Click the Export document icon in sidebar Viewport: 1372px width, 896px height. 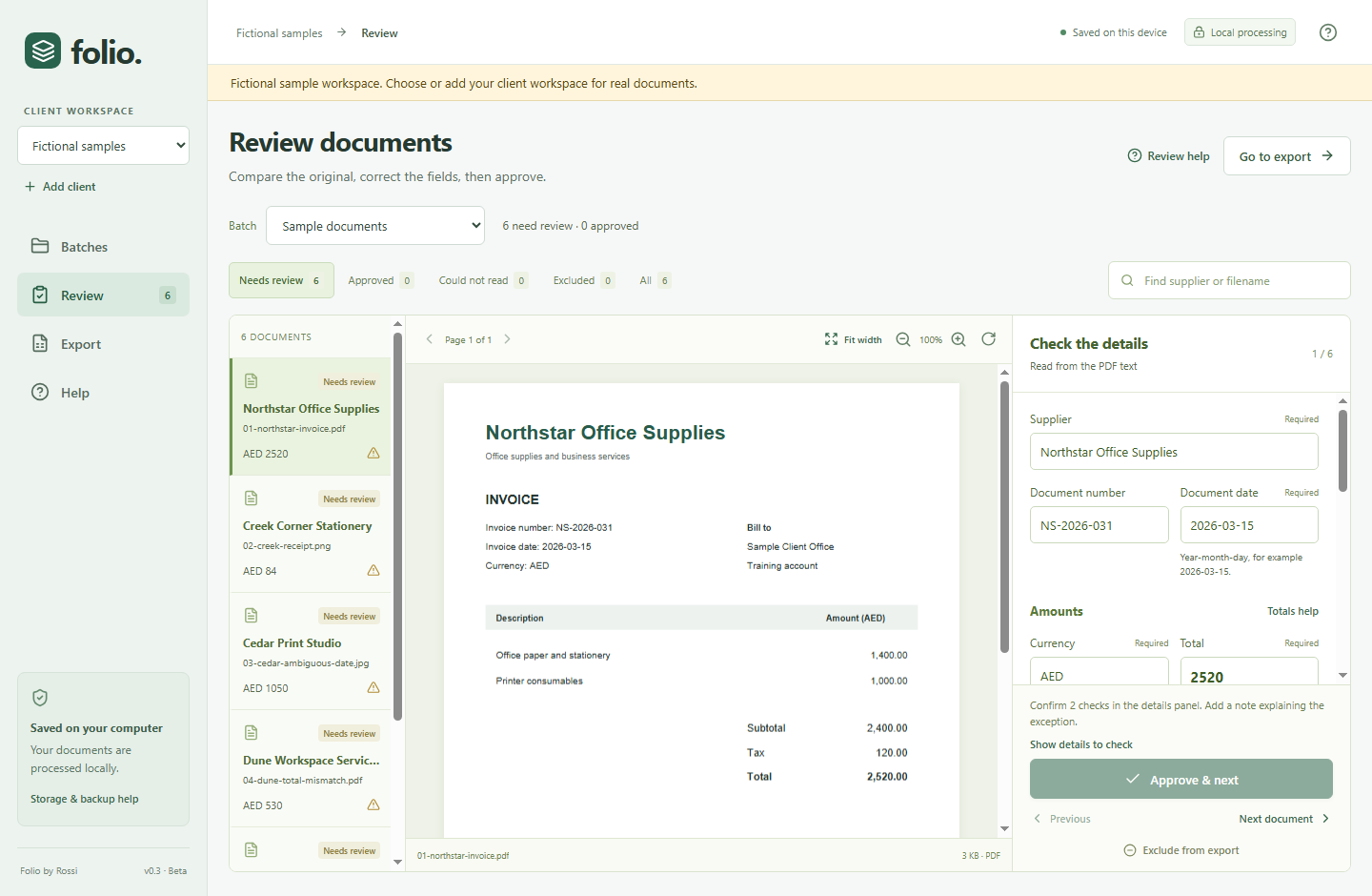40,343
